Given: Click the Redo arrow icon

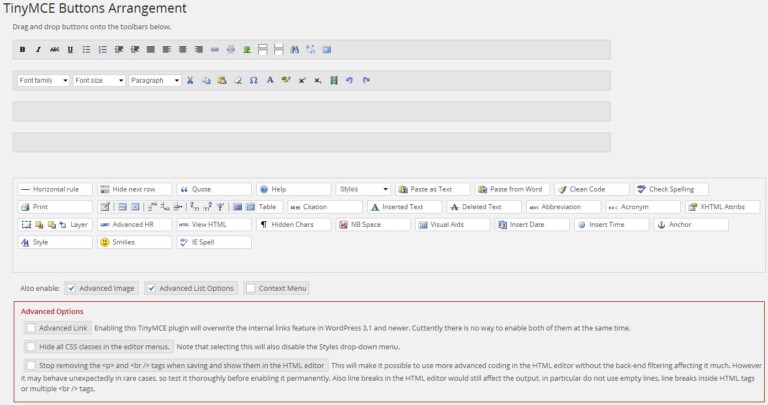Looking at the screenshot, I should pos(366,80).
